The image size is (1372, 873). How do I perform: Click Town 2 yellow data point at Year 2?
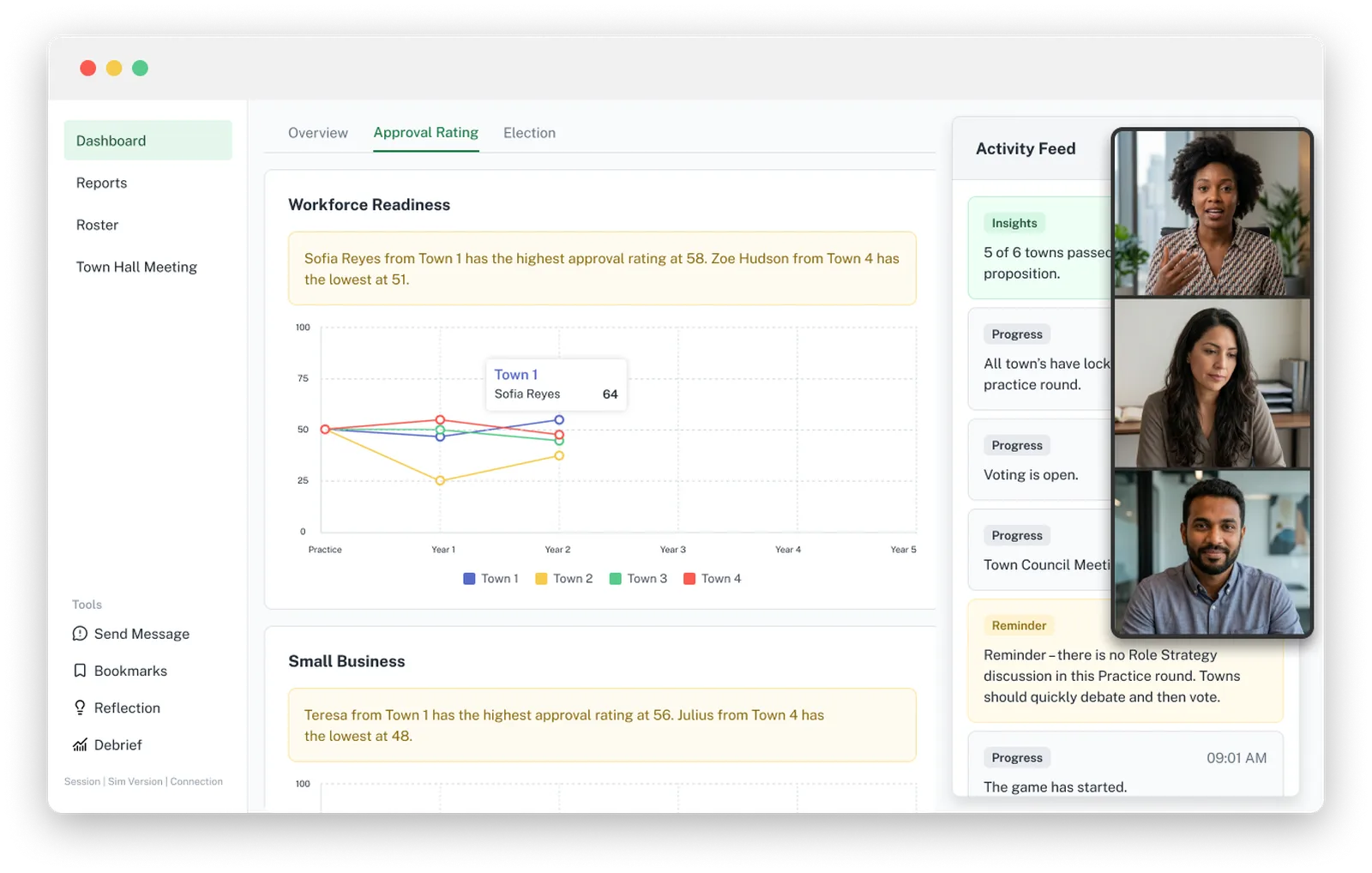click(559, 455)
